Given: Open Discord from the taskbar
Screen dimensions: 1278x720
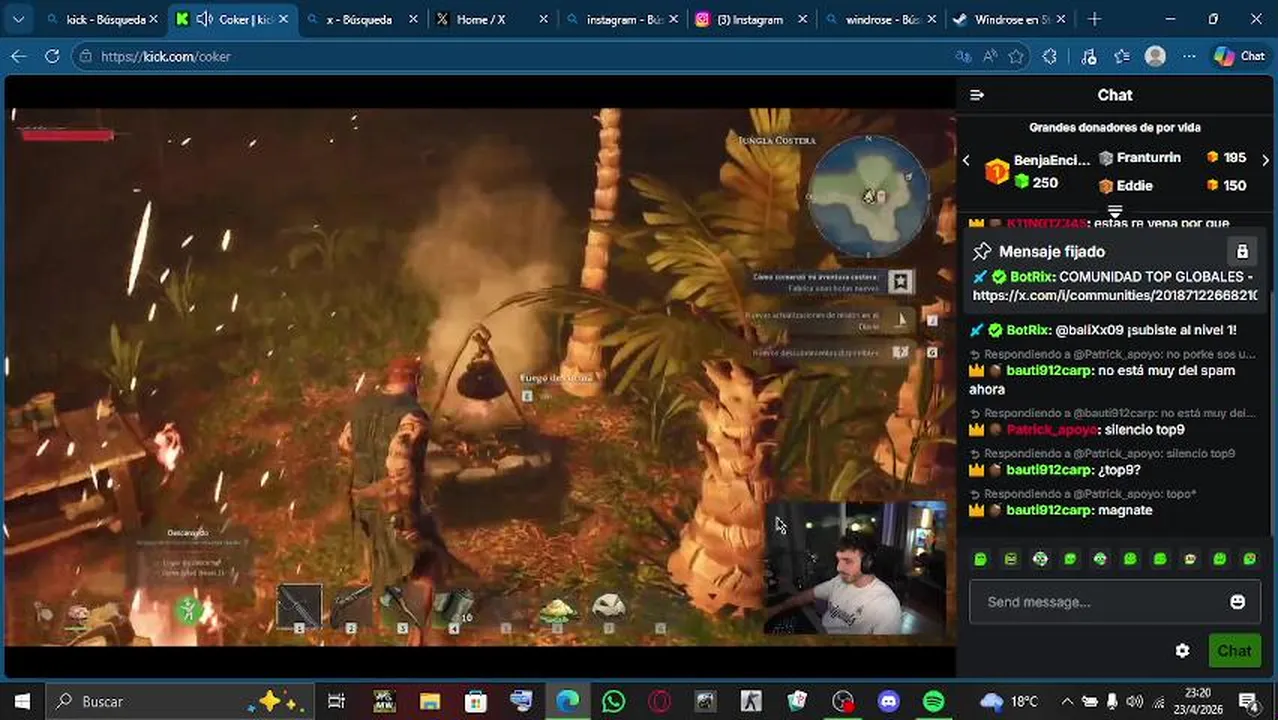Looking at the screenshot, I should coord(888,701).
